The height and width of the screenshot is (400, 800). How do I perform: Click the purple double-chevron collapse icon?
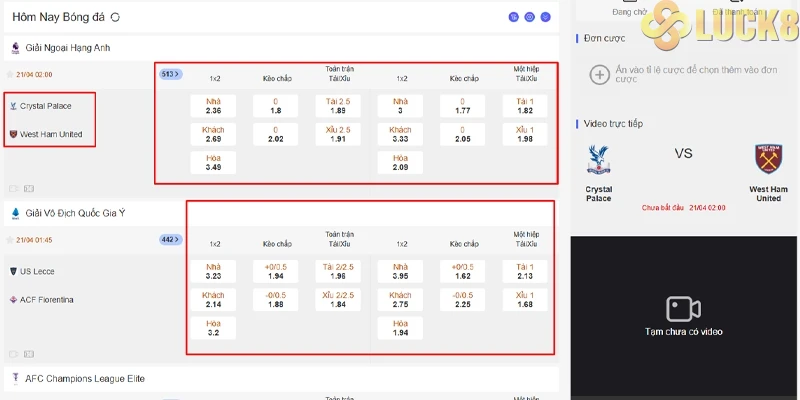pos(545,17)
